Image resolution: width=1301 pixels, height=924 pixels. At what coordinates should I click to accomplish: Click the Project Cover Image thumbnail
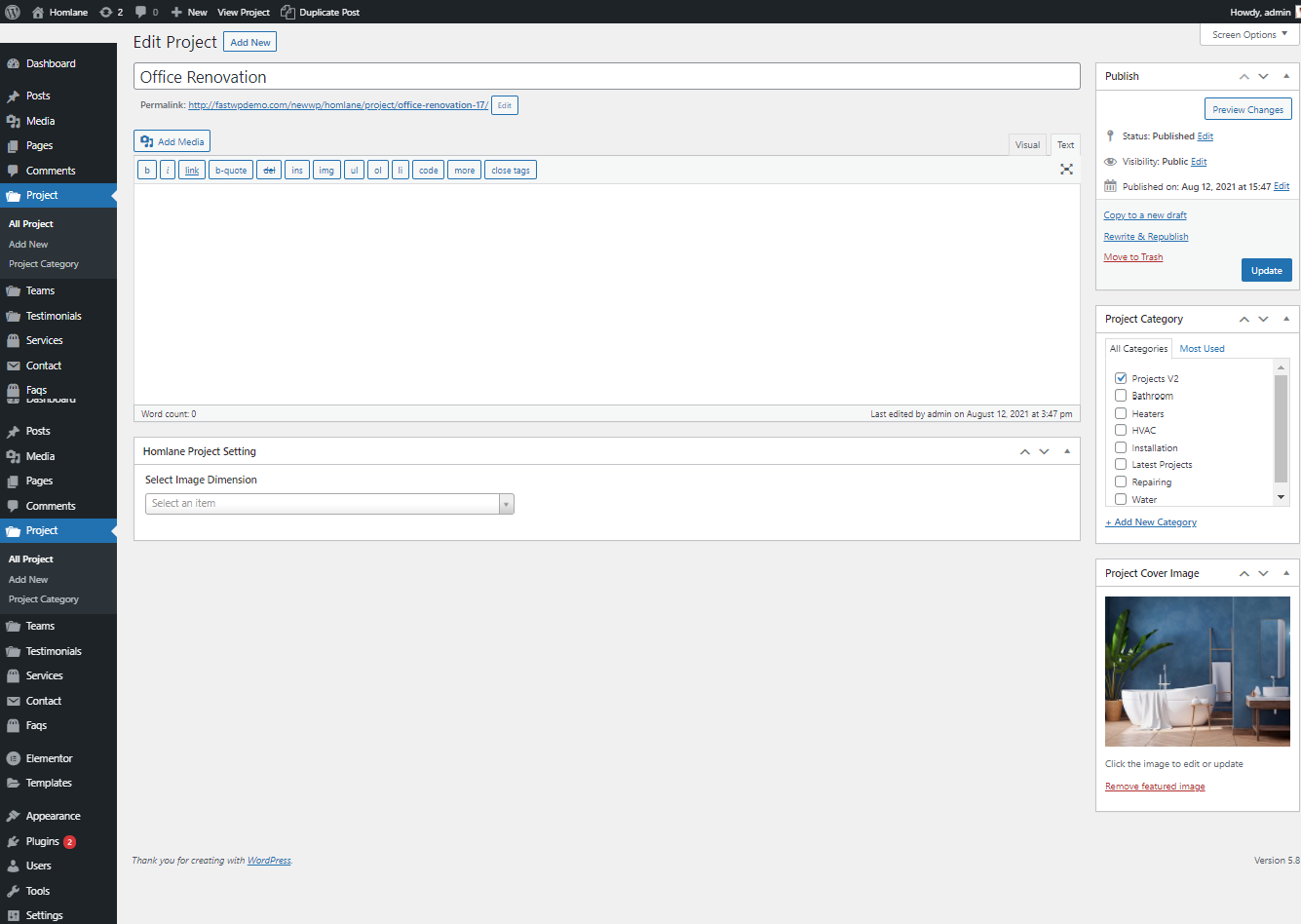pos(1197,672)
